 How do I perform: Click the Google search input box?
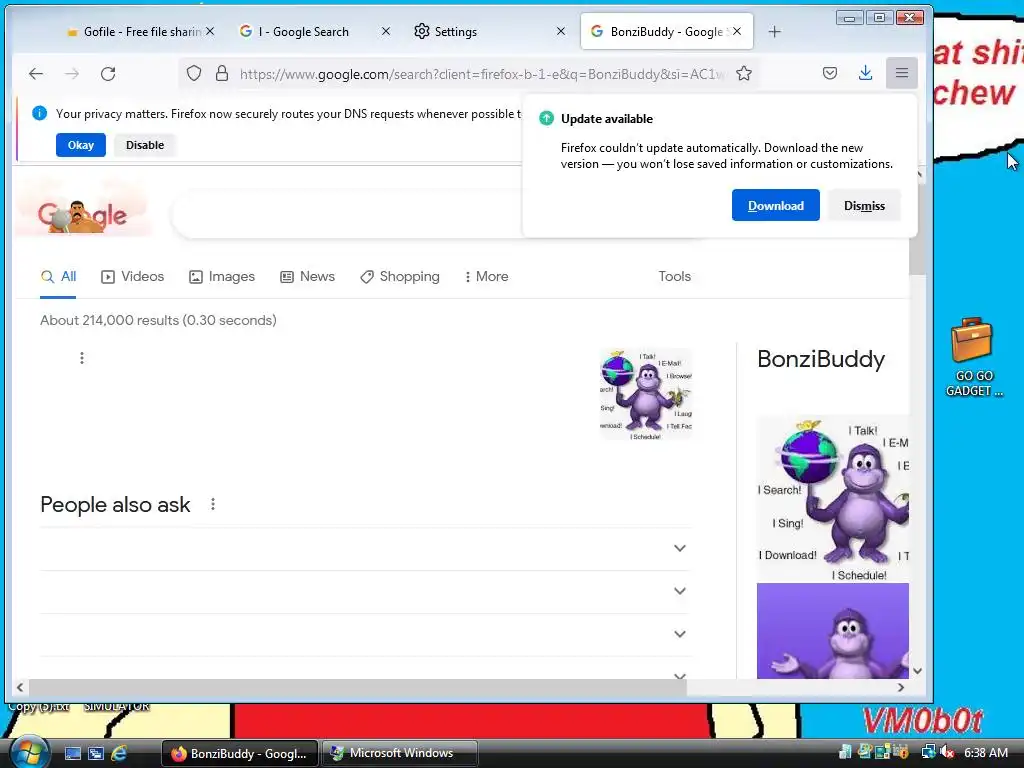[x=346, y=214]
